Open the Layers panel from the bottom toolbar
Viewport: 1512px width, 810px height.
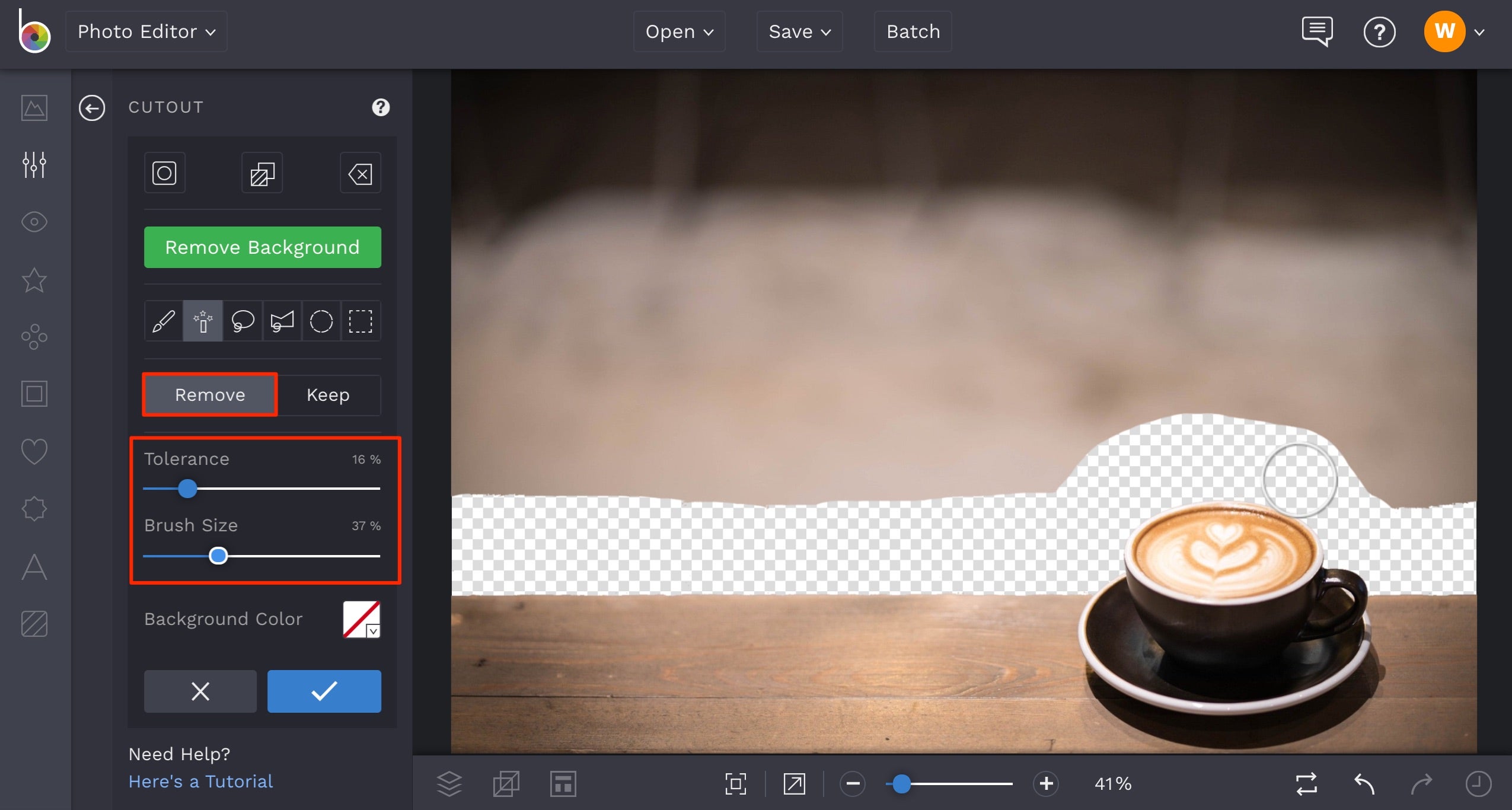pos(449,783)
